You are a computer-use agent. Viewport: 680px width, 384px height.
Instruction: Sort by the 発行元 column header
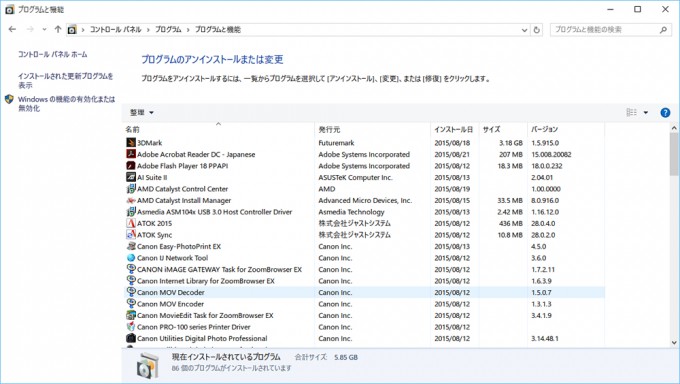click(x=372, y=129)
